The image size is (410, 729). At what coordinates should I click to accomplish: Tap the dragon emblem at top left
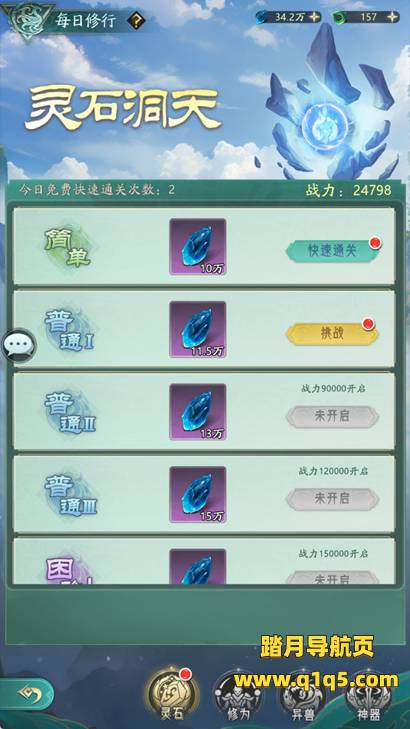click(26, 20)
